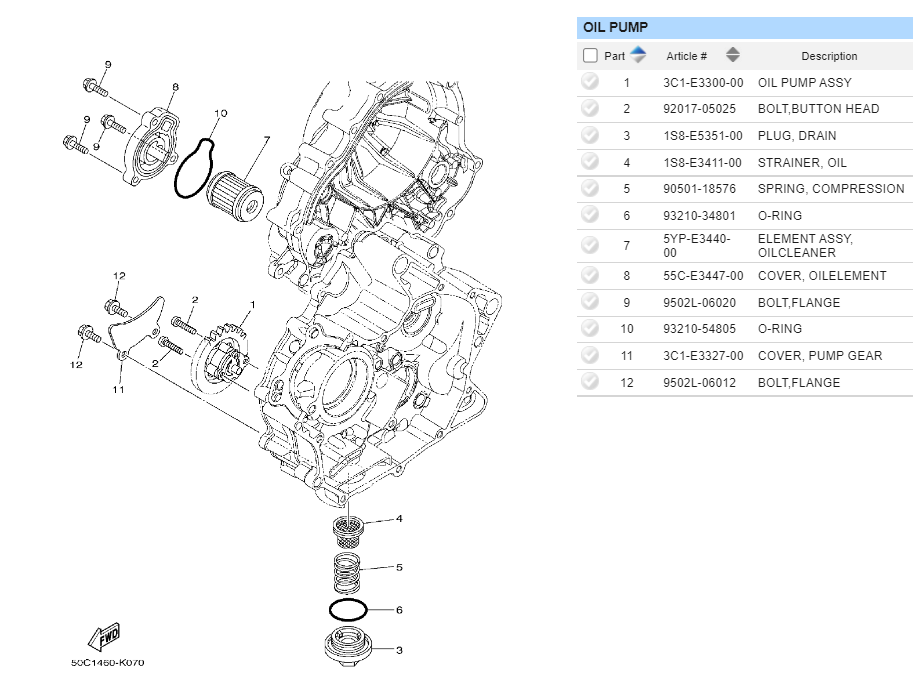This screenshot has height=689, width=913.
Task: Click the O-ring labeled 10 in diagram
Action: point(194,168)
